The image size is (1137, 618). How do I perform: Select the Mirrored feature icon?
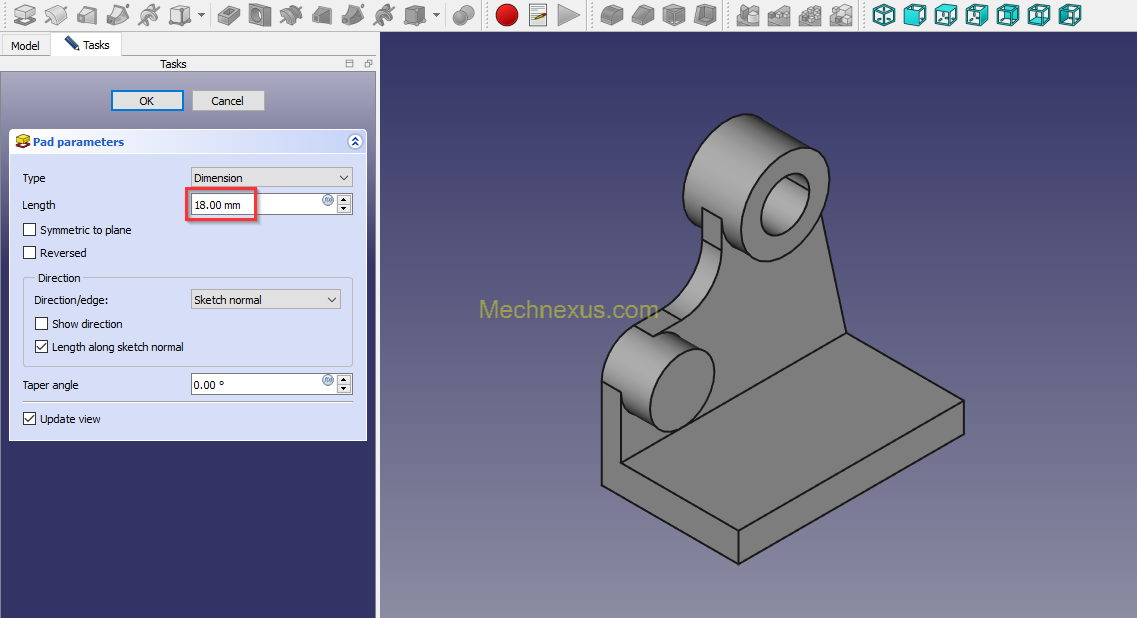(748, 15)
